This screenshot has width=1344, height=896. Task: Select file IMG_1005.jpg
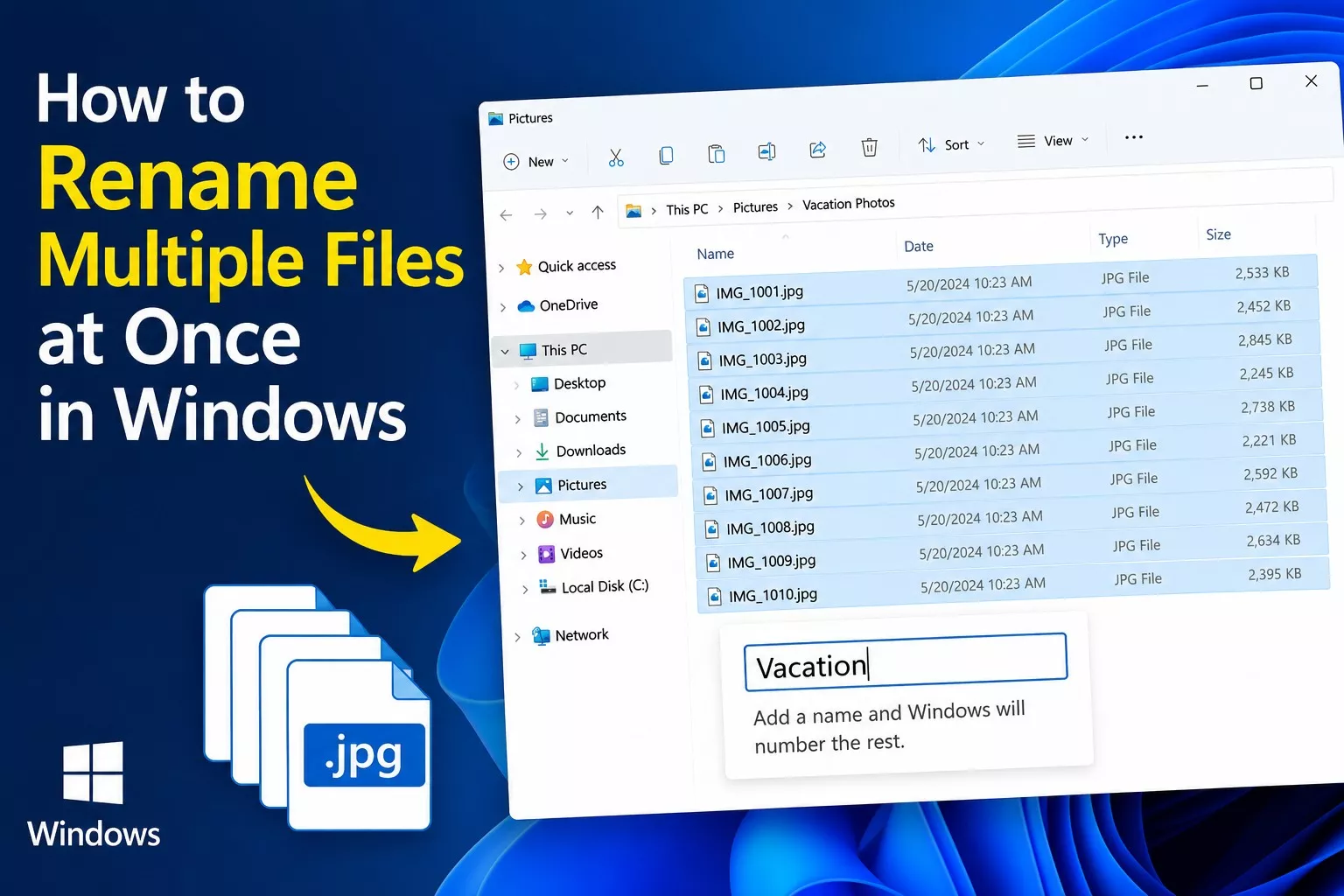[x=1006, y=416]
